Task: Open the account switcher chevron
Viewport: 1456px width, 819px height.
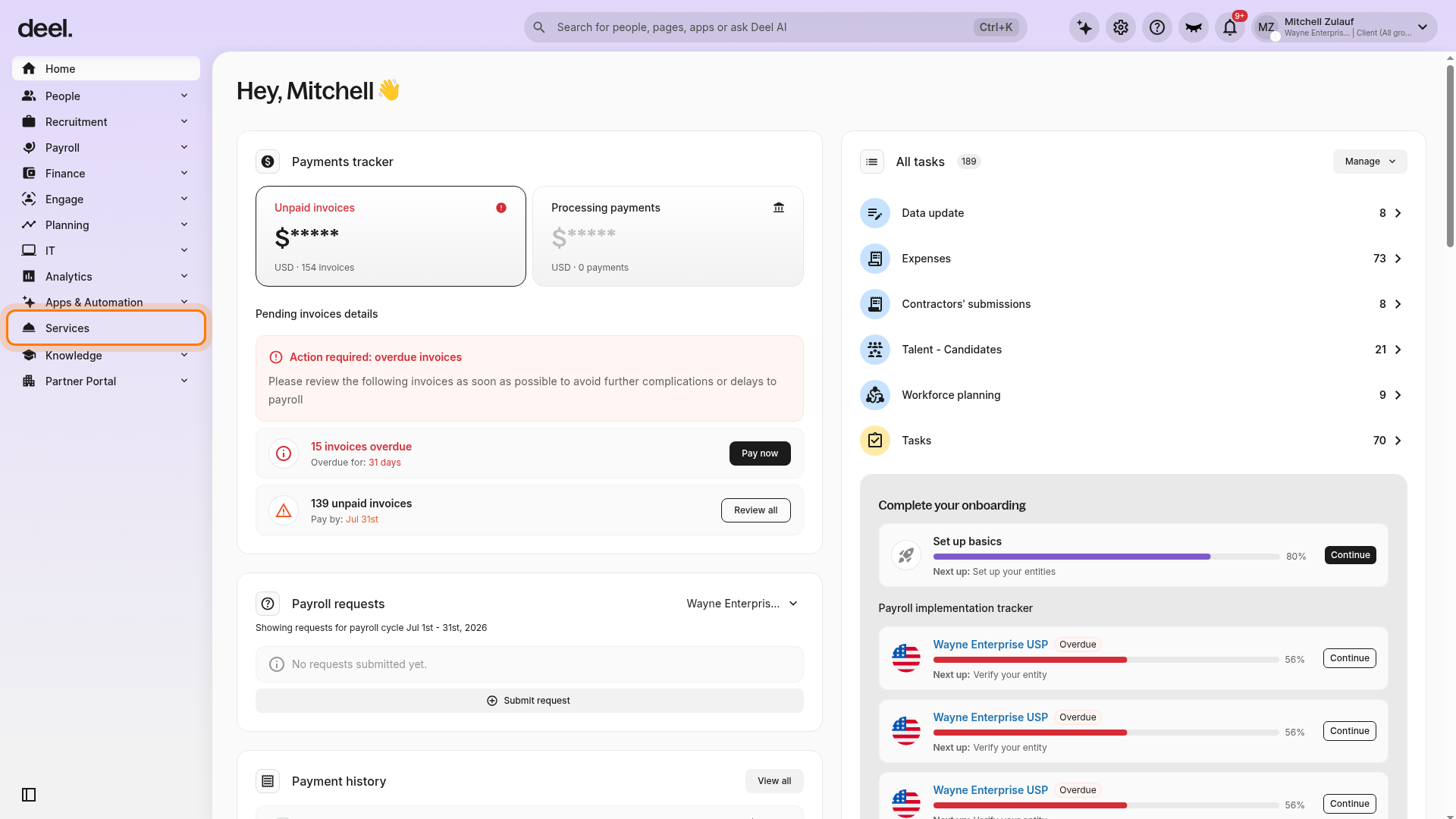Action: (x=1423, y=27)
